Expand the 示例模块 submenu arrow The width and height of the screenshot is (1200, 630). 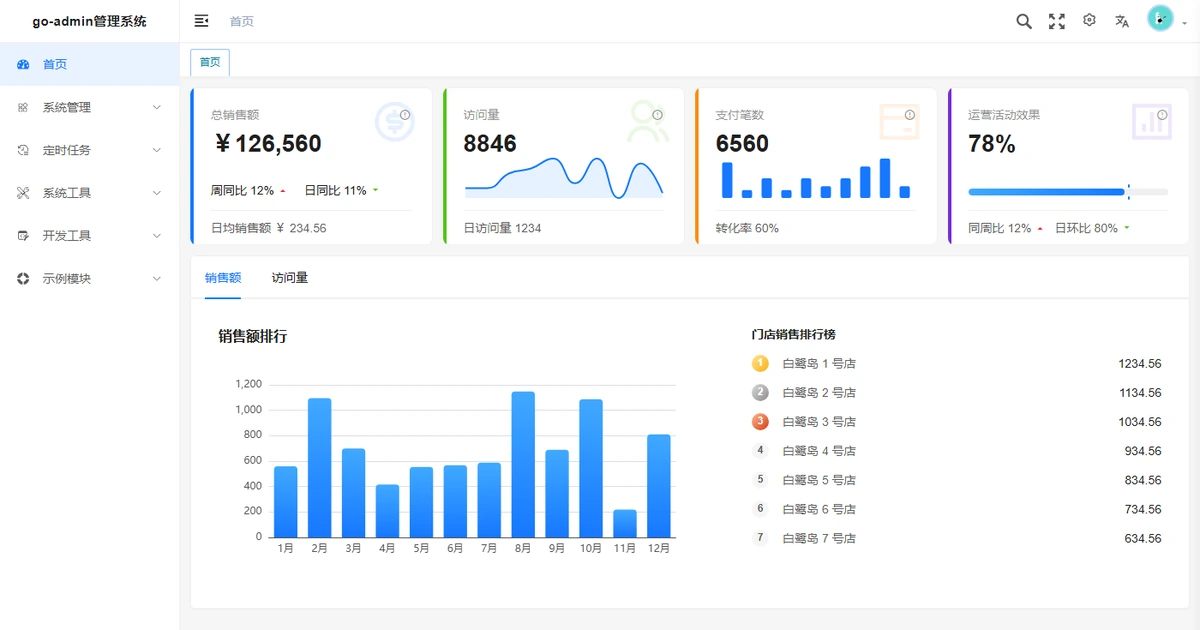(157, 279)
